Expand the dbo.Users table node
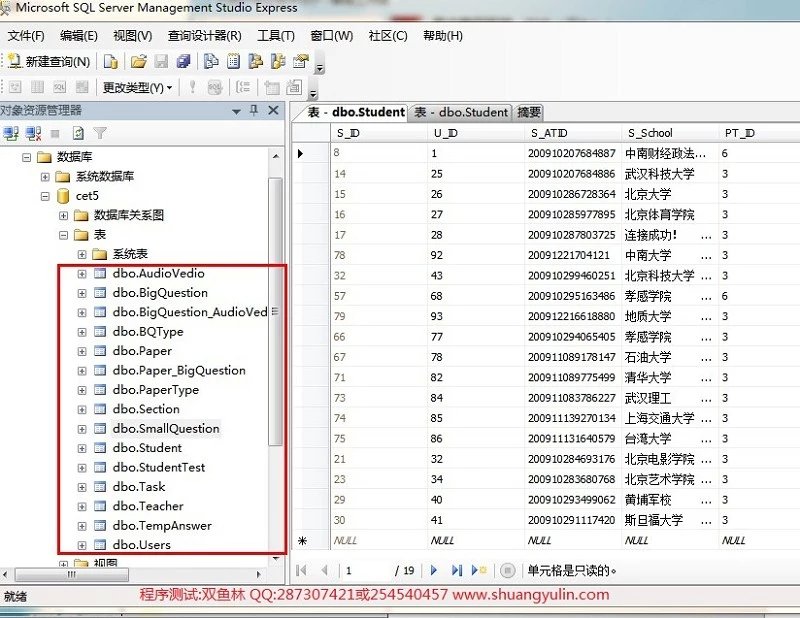Viewport: 800px width, 618px height. 82,545
